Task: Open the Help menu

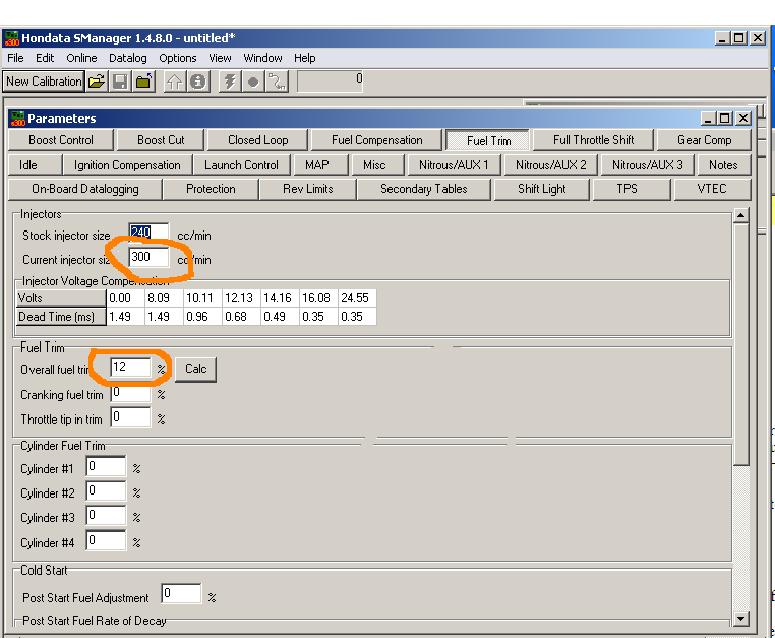Action: point(304,58)
